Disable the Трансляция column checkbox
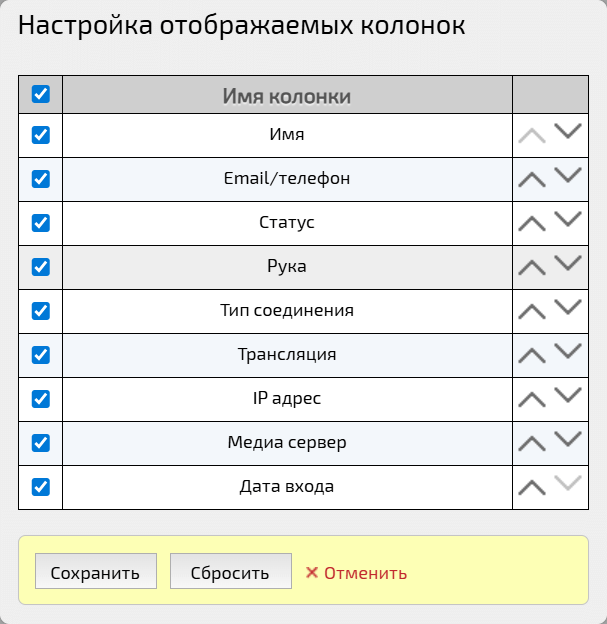607x624 pixels. coord(41,355)
